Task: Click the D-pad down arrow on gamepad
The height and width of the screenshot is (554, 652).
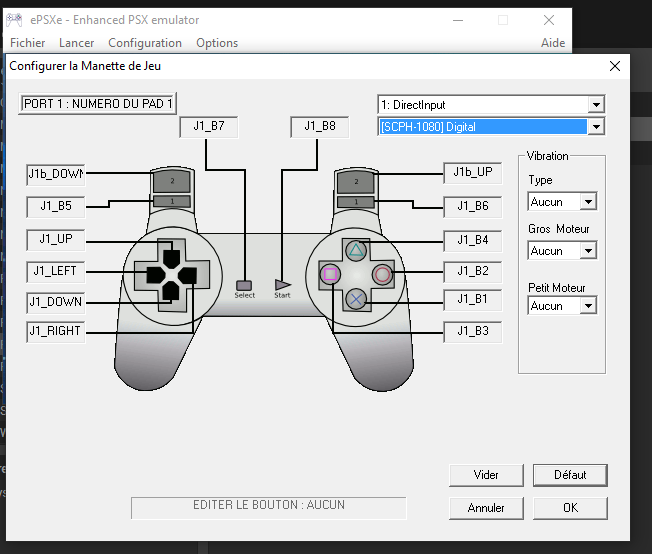Action: [171, 291]
